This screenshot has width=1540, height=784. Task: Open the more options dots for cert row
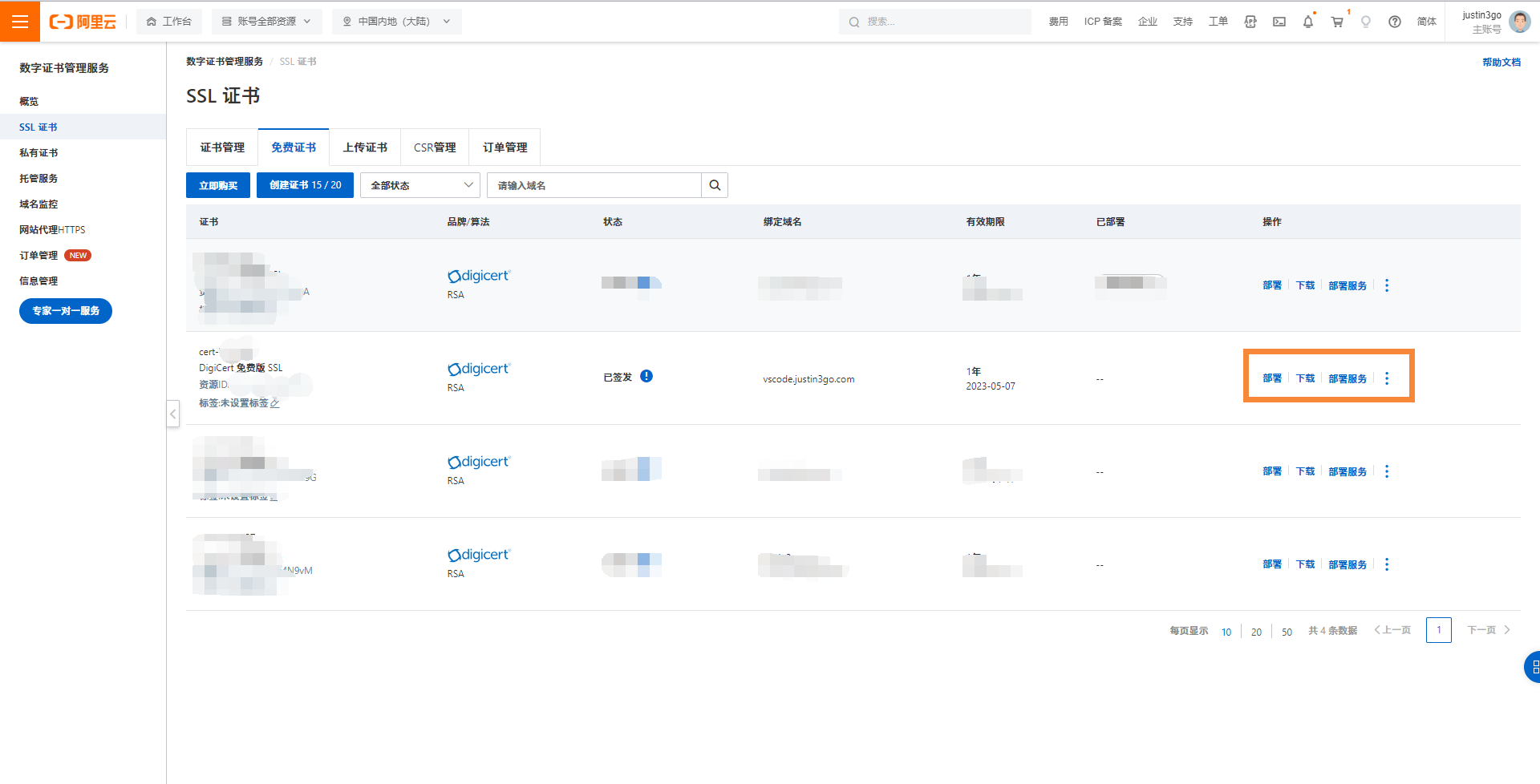click(x=1387, y=378)
